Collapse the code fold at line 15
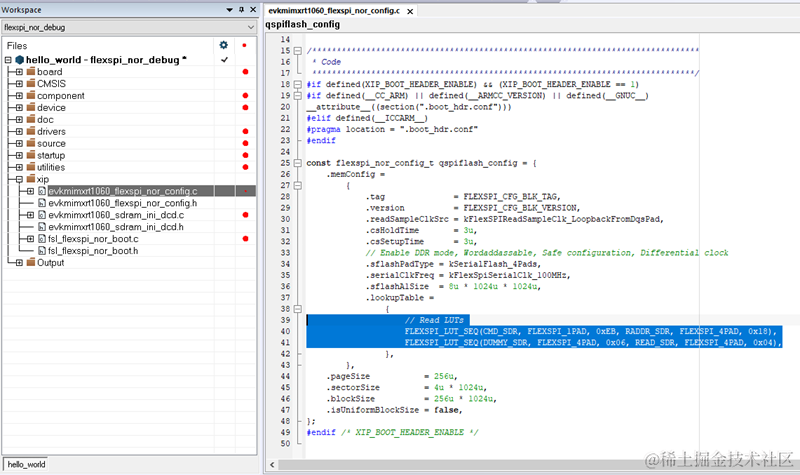This screenshot has height=475, width=800. tap(297, 51)
